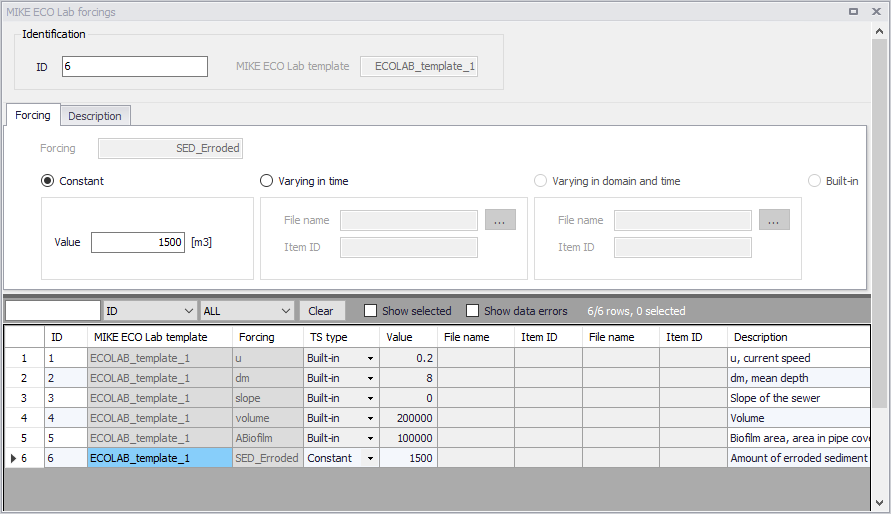Image resolution: width=891 pixels, height=514 pixels.
Task: Open TS type dropdown for SED_Erroded row
Action: 370,458
